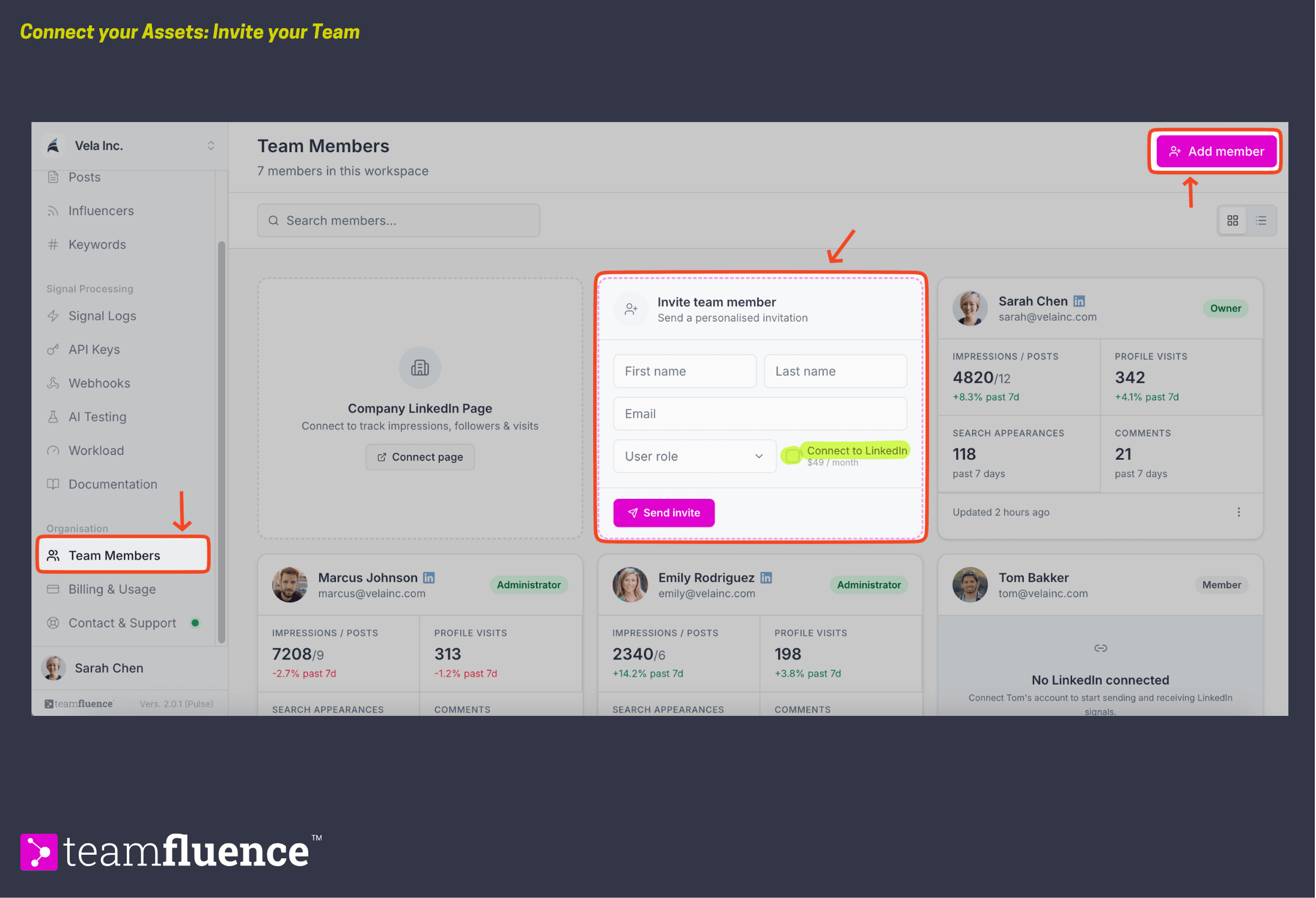The width and height of the screenshot is (1316, 898).
Task: Click the Signal Logs lightning icon
Action: [53, 316]
